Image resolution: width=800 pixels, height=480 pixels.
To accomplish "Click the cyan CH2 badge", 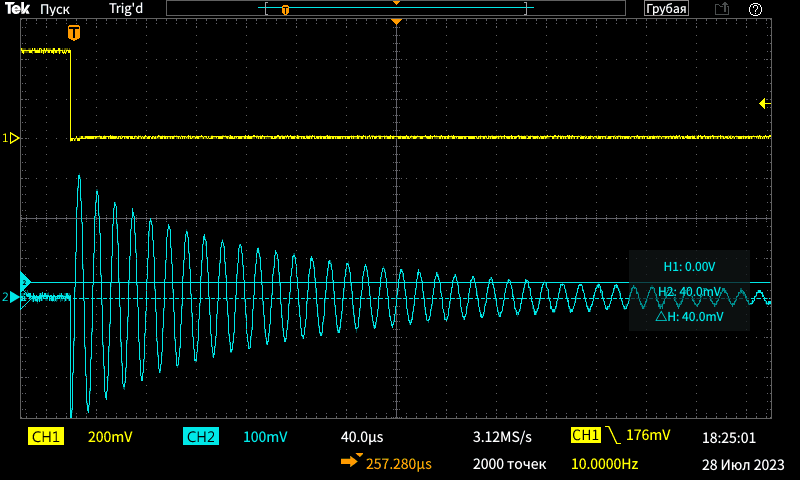I will click(201, 437).
